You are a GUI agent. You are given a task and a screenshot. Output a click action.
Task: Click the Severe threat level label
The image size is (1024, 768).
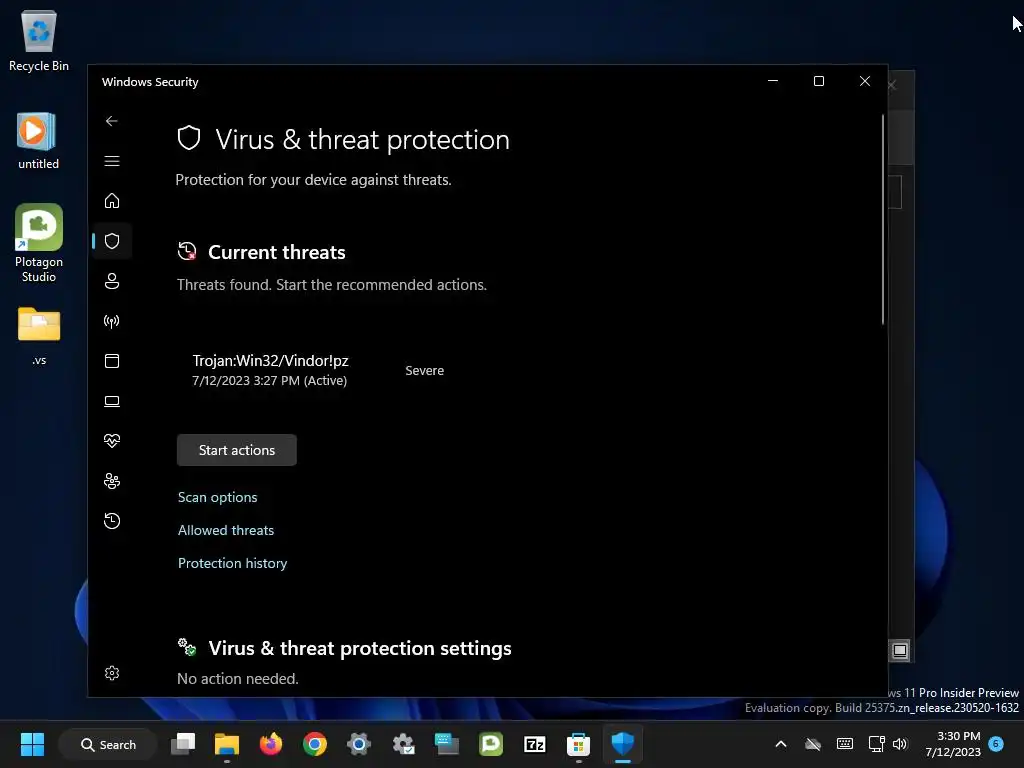click(424, 370)
